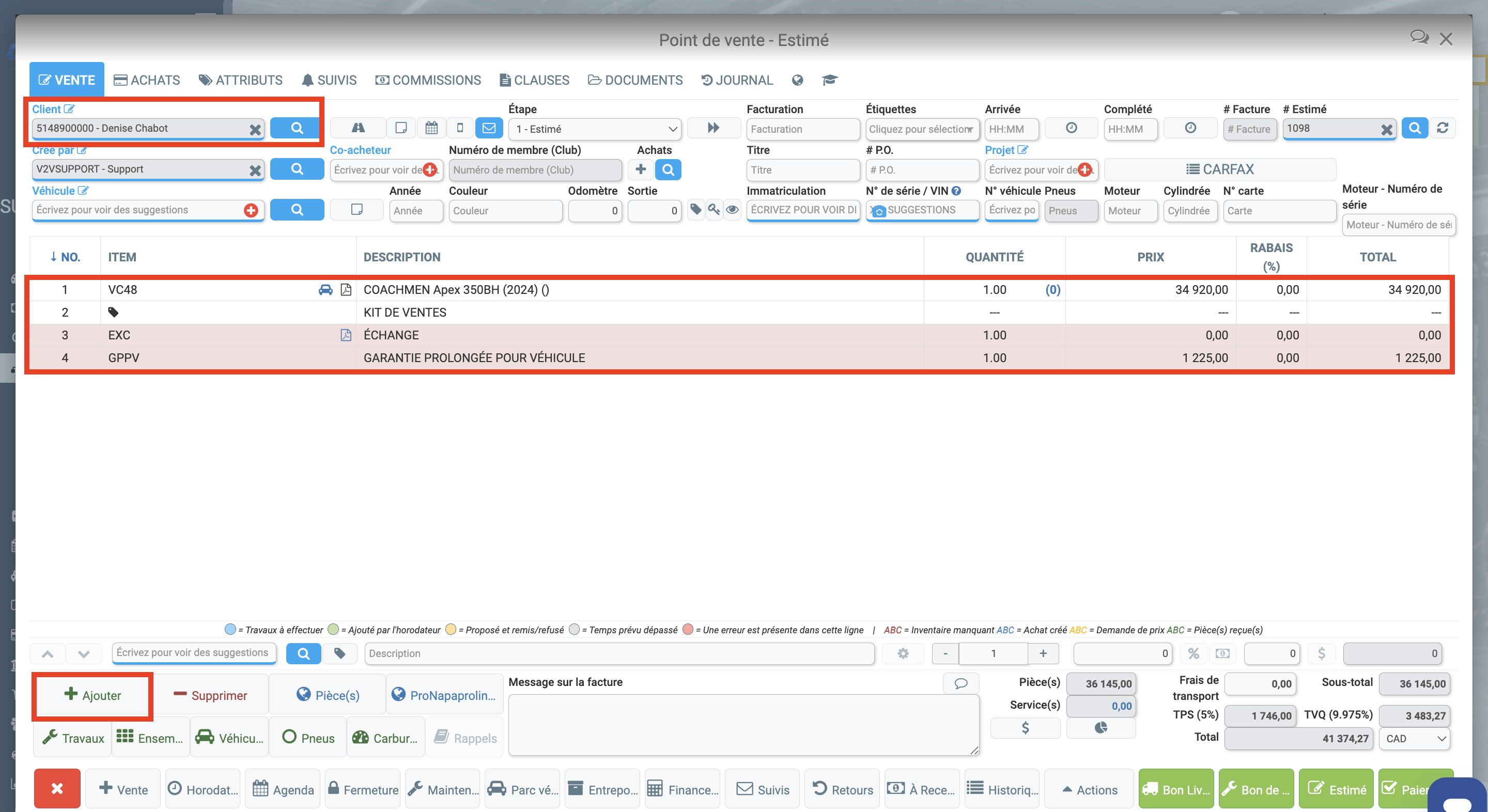This screenshot has width=1488, height=812.
Task: Open the COMMISSIONS tab
Action: (428, 80)
